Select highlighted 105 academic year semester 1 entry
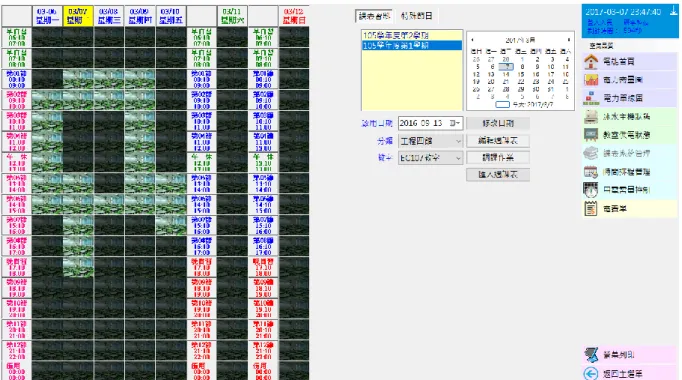The height and width of the screenshot is (380, 682). (x=411, y=45)
